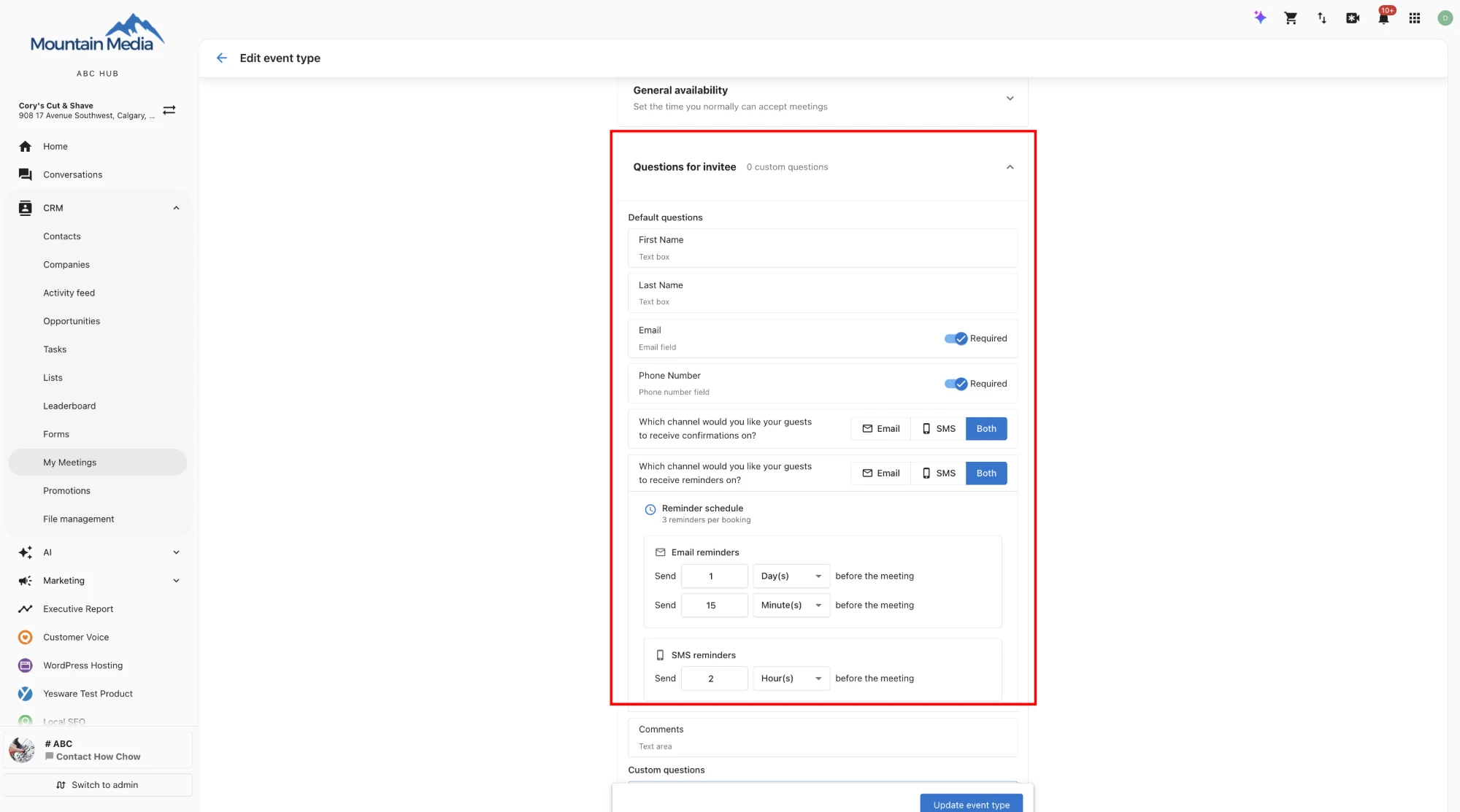Click the Email reminders envelope icon
The width and height of the screenshot is (1460, 812).
[661, 552]
